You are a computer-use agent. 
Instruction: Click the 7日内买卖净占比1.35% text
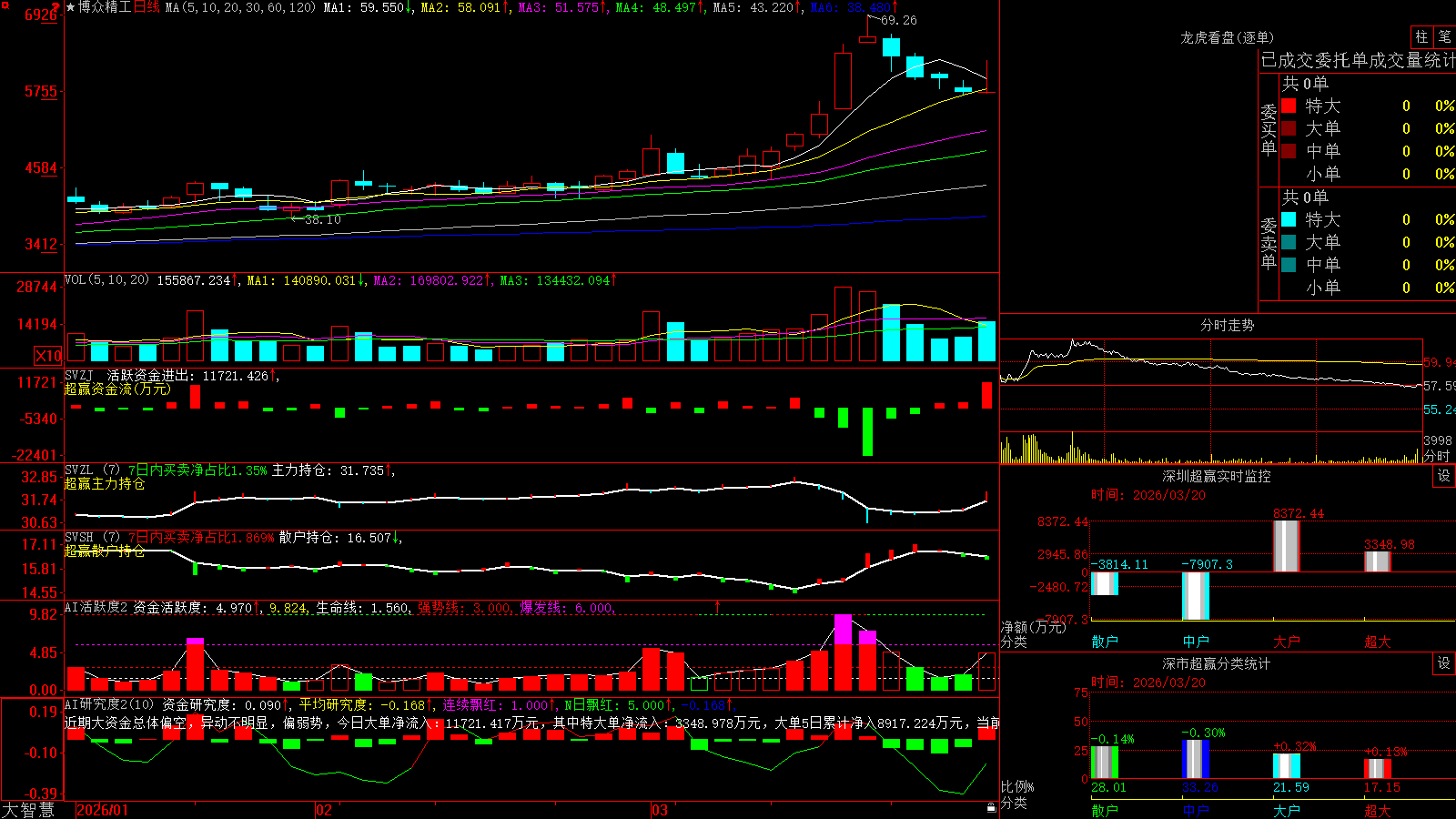[197, 470]
